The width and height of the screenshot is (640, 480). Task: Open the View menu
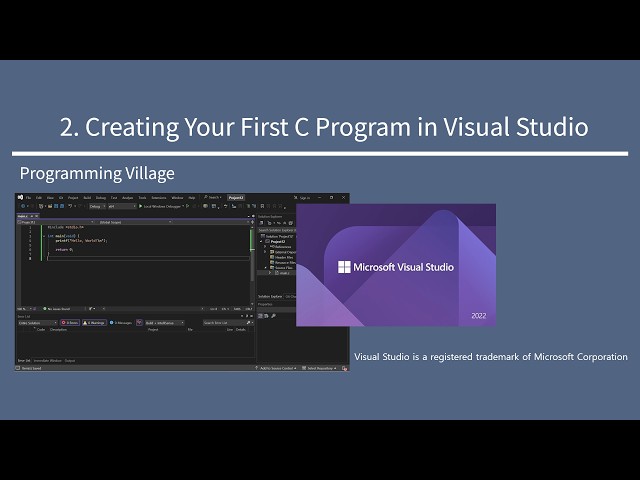(x=50, y=198)
